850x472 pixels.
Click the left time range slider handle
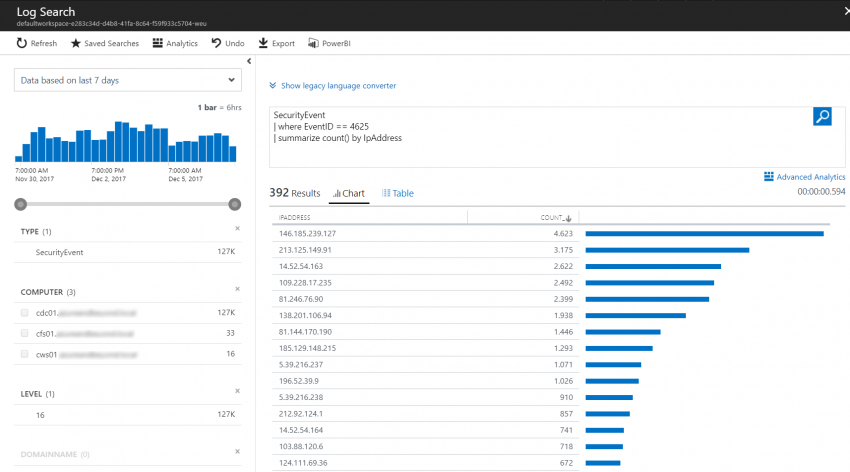click(21, 204)
